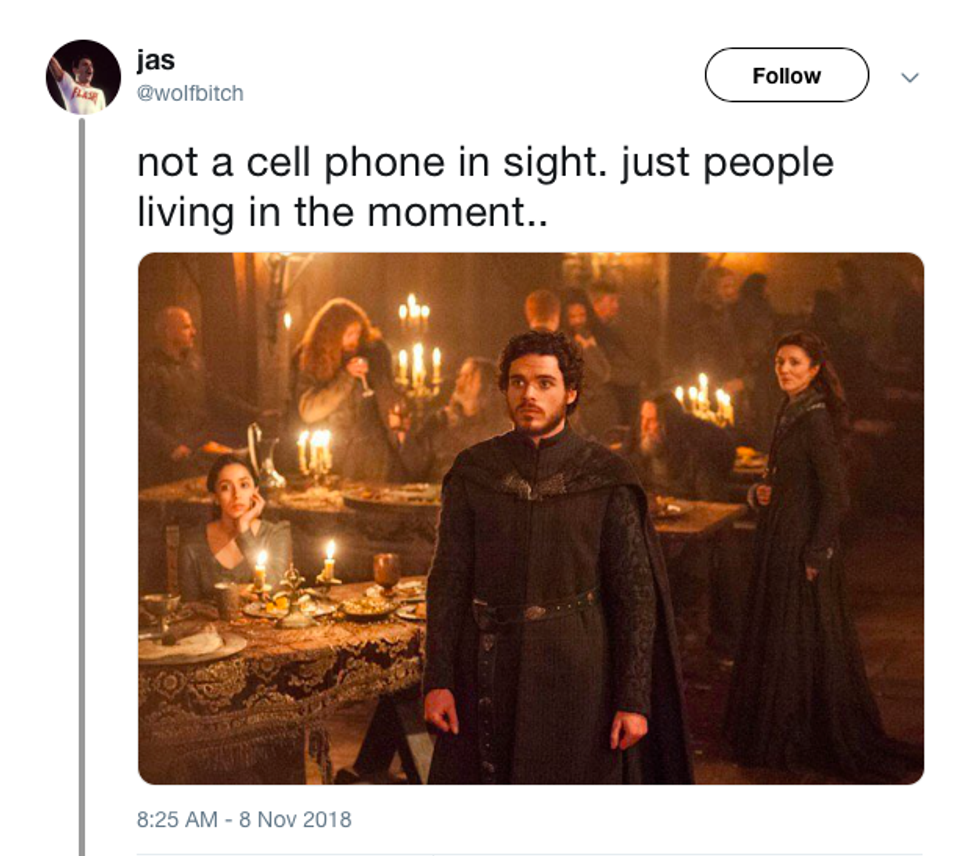
Task: Open the attached banquet hall photo
Action: point(531,518)
